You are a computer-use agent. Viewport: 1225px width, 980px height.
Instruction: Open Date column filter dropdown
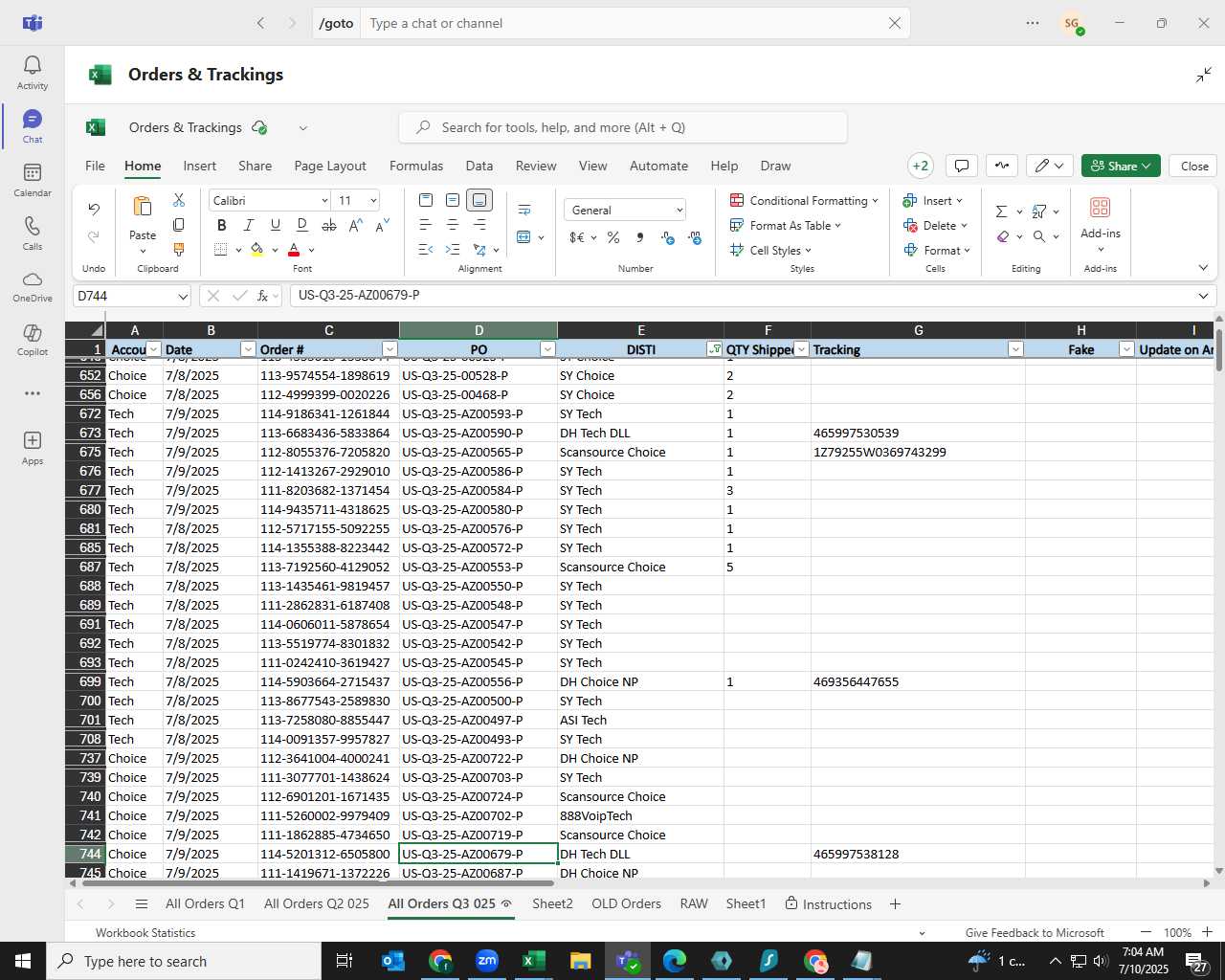248,349
